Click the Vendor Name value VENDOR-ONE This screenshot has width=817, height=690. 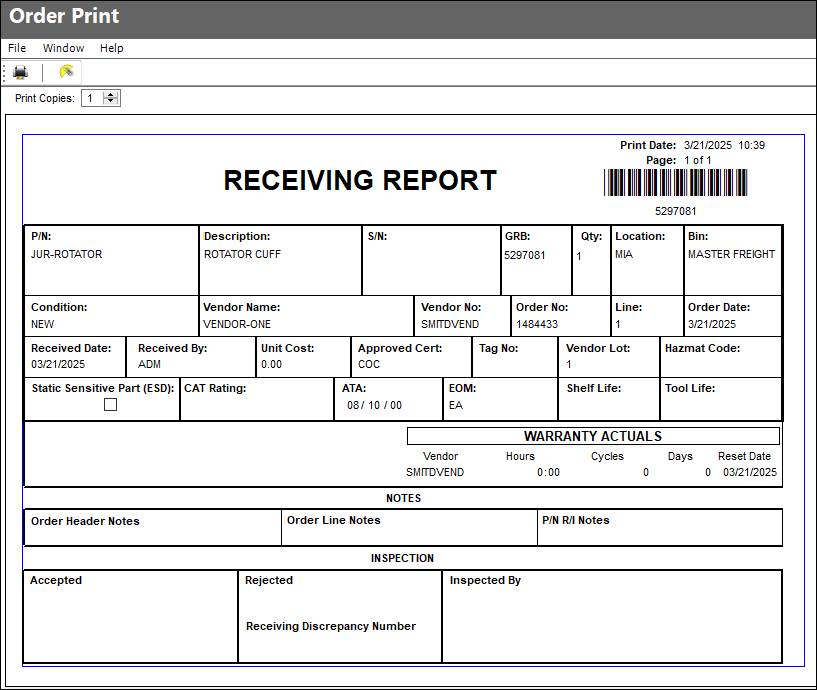point(237,324)
